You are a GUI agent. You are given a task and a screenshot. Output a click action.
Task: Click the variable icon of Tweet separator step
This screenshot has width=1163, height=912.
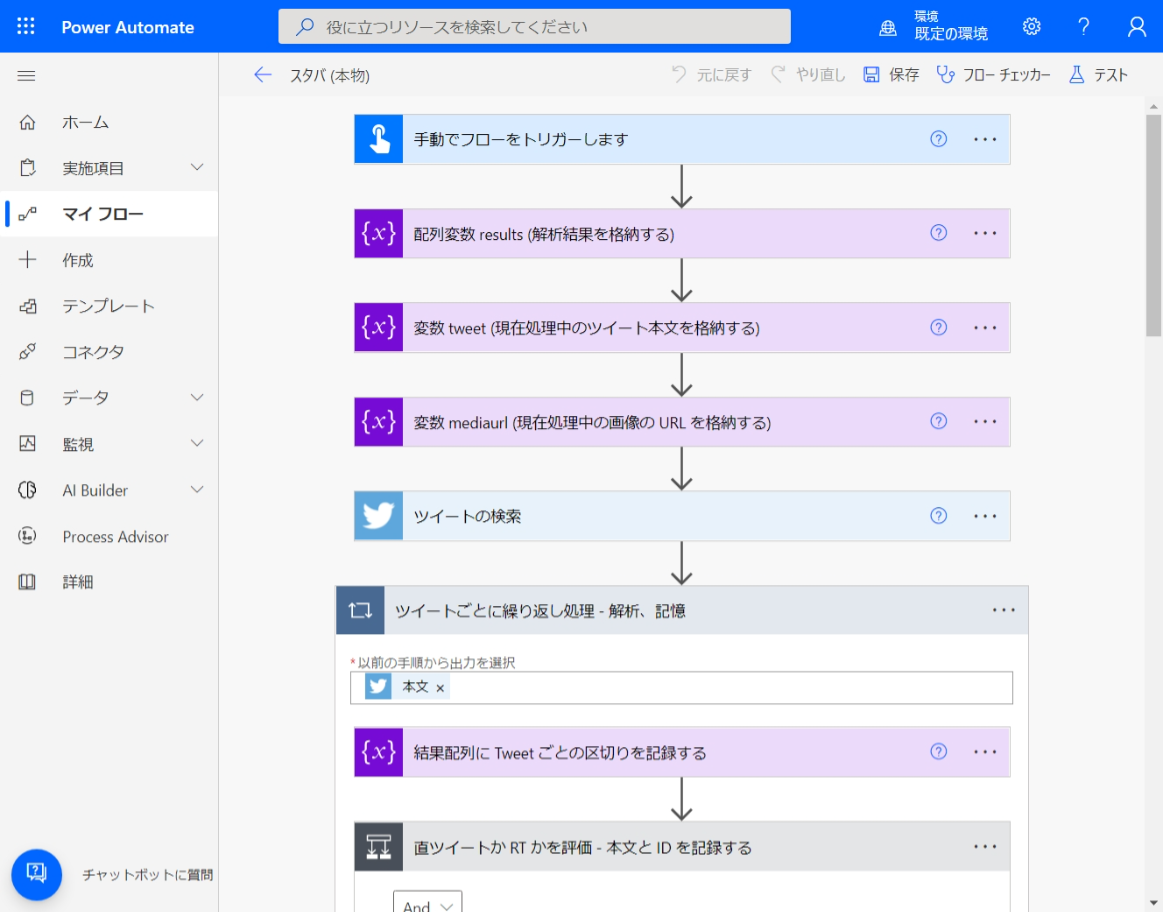[378, 752]
